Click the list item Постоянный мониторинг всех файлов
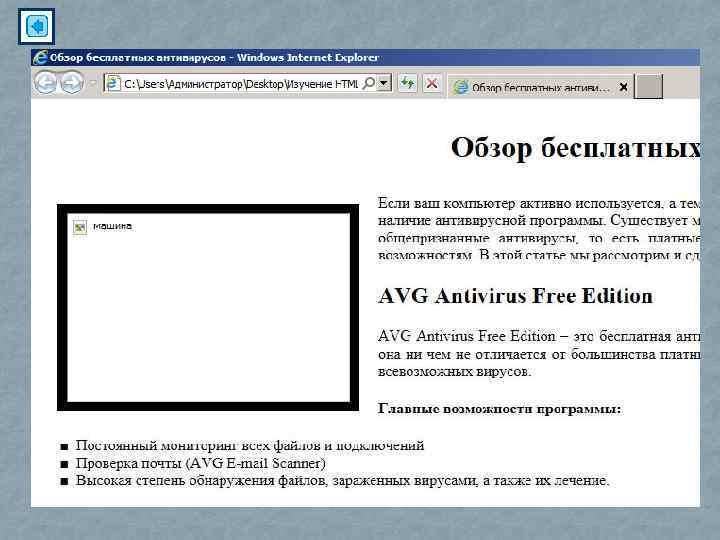The height and width of the screenshot is (540, 720). [250, 445]
